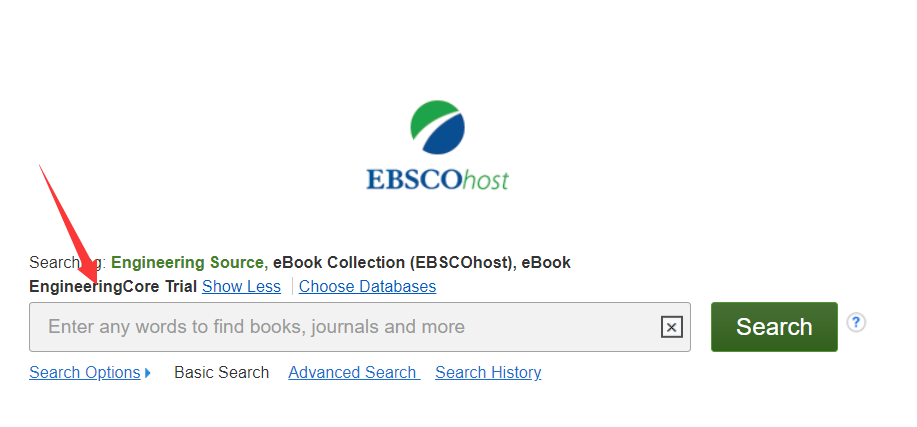
Task: Clear the search box with X icon
Action: coord(671,327)
